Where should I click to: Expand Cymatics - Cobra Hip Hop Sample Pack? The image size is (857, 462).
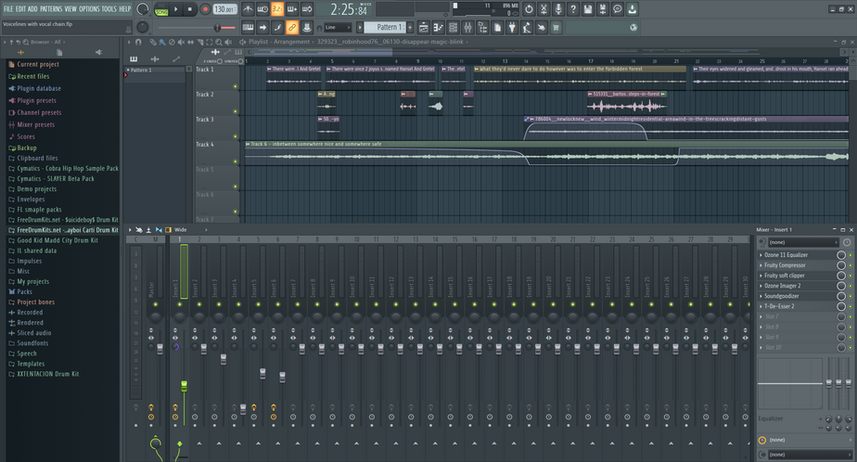(x=67, y=168)
